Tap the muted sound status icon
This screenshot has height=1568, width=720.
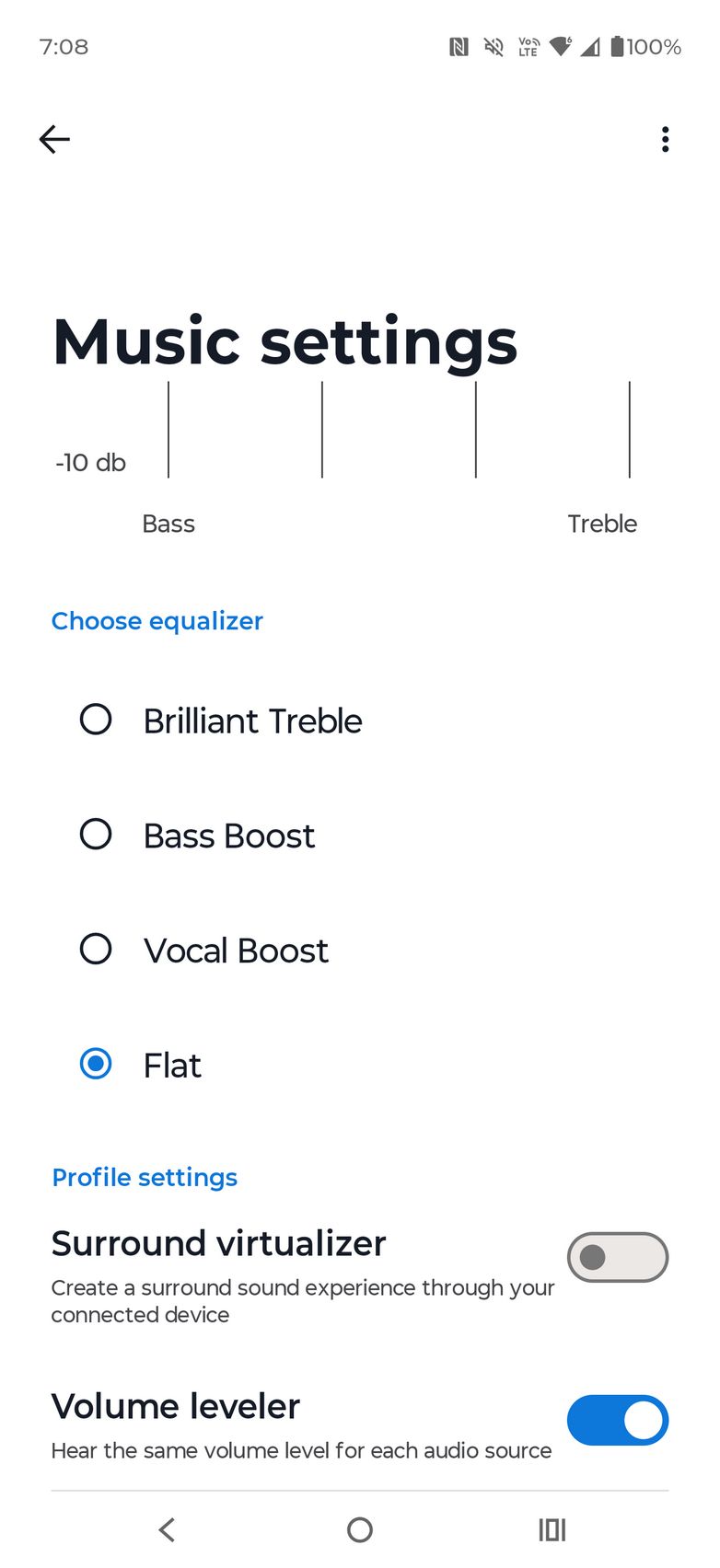click(x=494, y=47)
